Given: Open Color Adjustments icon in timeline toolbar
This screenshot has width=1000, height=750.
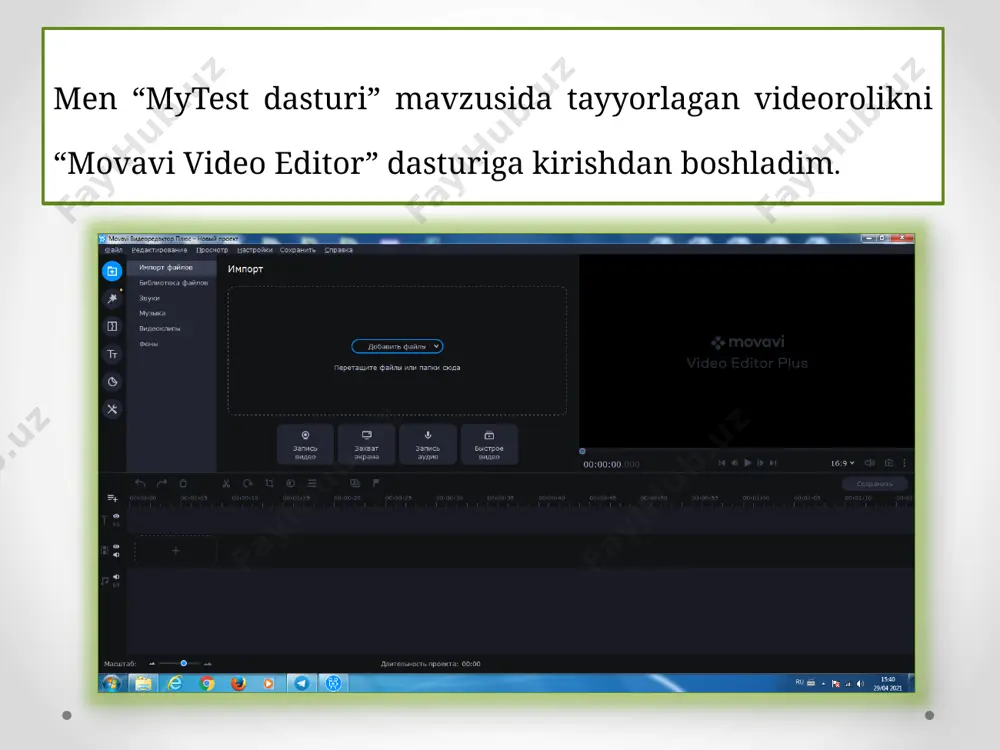Looking at the screenshot, I should pos(290,483).
